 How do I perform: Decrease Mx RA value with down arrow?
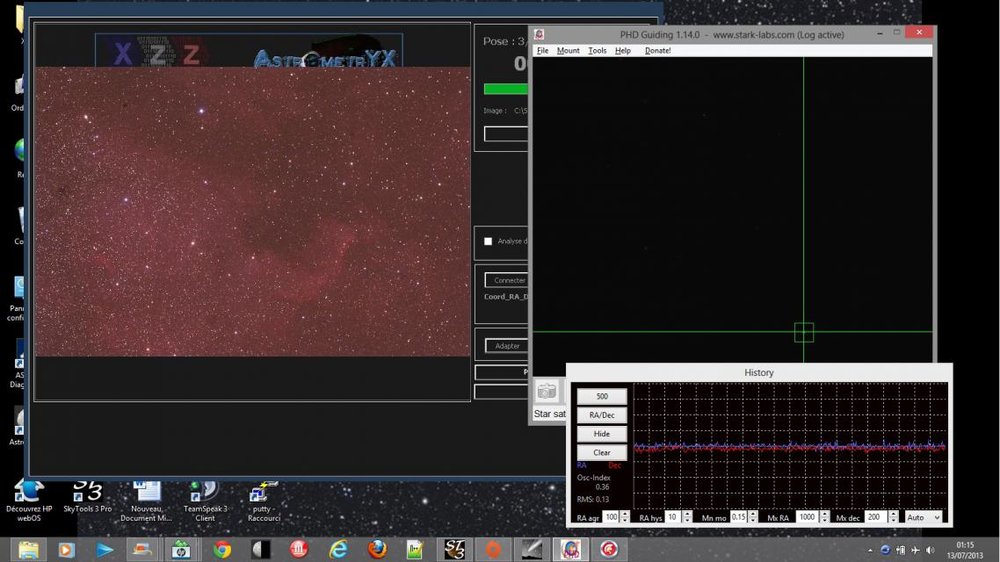point(825,521)
